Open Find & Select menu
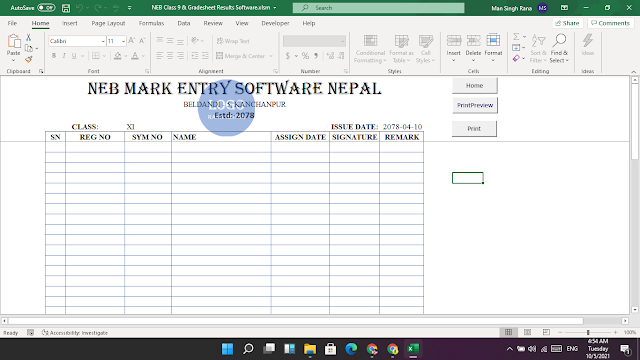This screenshot has height=360, width=640. (559, 49)
